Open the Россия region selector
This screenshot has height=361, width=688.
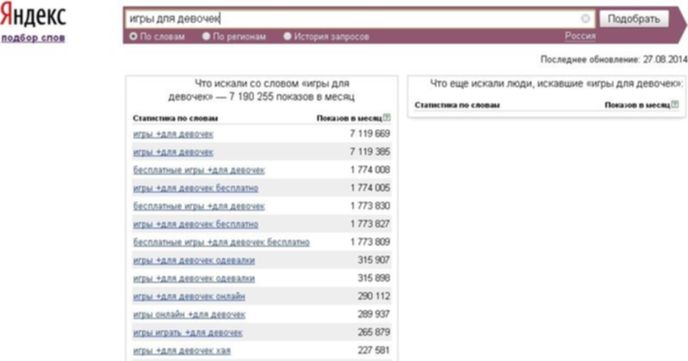pos(580,36)
